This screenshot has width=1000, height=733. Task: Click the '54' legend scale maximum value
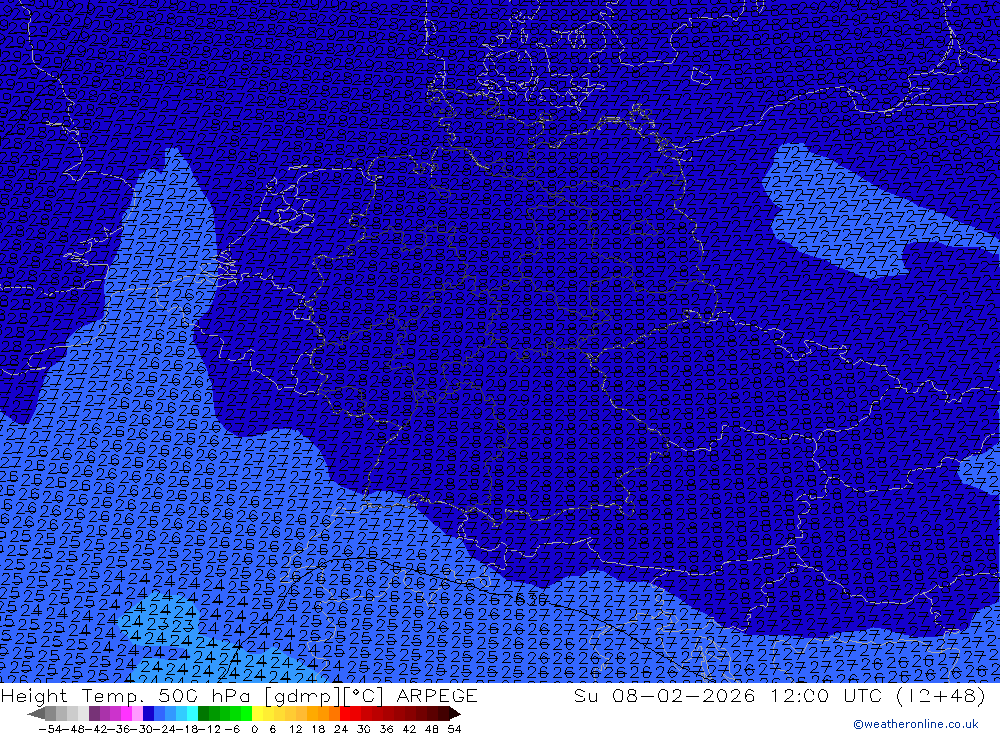[454, 729]
